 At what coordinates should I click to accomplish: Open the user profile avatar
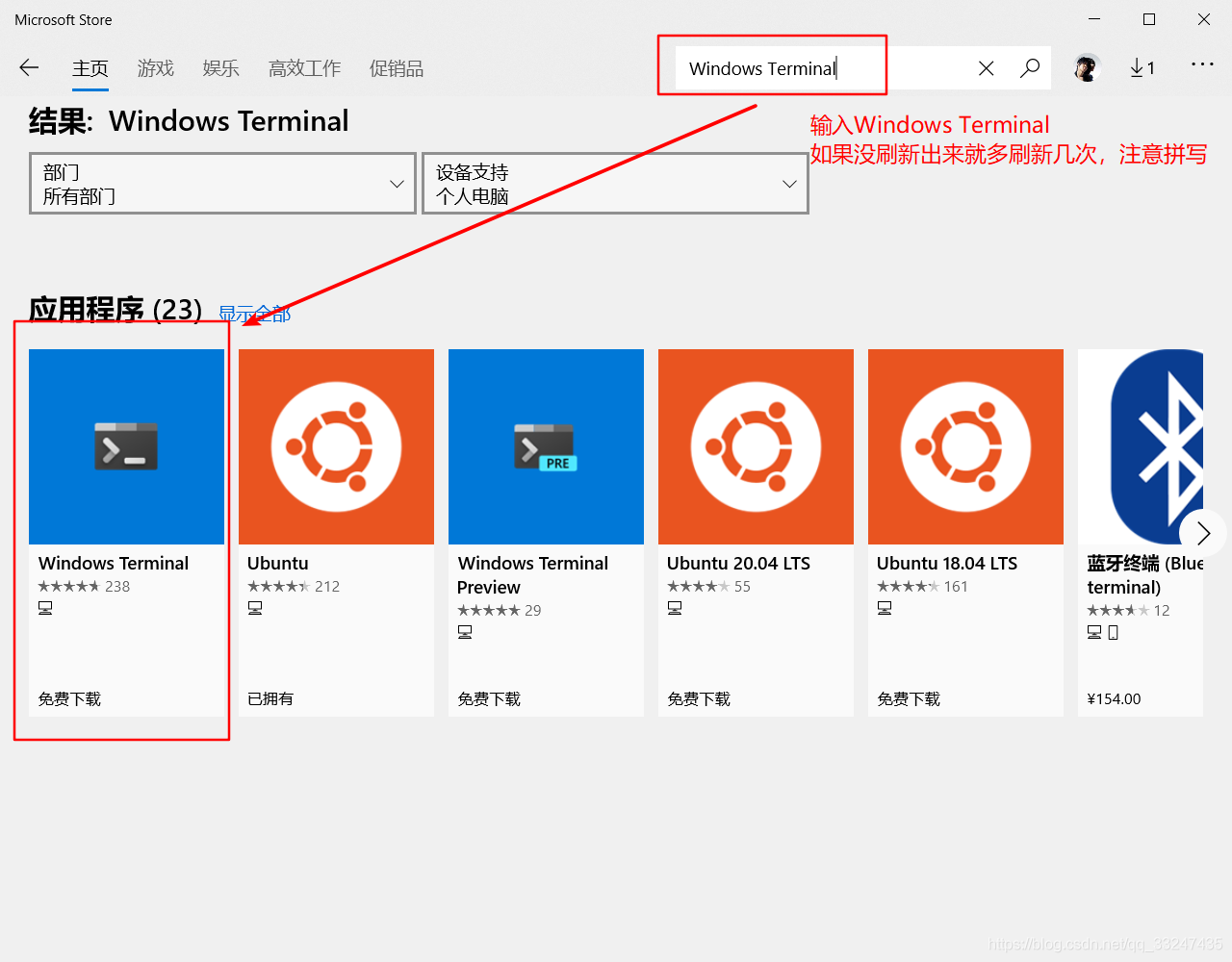point(1087,67)
